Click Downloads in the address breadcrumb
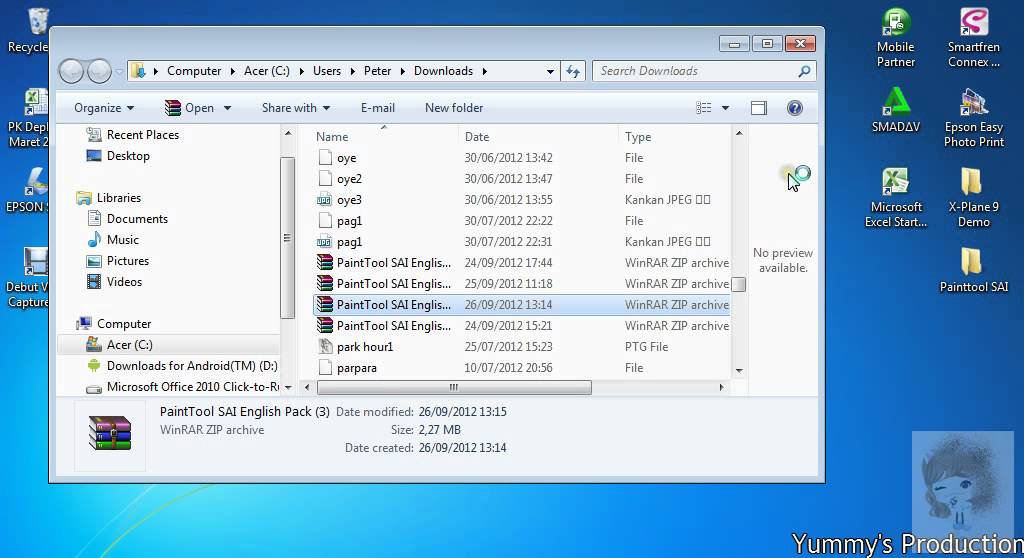Image resolution: width=1024 pixels, height=558 pixels. point(443,71)
